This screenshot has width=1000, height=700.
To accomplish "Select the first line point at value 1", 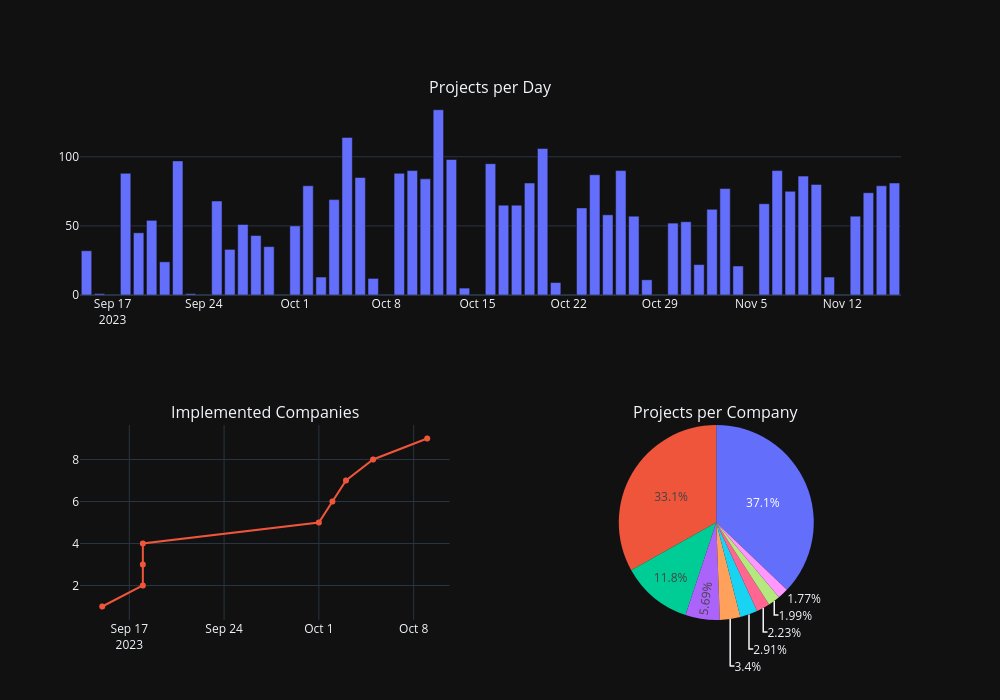I will (x=102, y=606).
